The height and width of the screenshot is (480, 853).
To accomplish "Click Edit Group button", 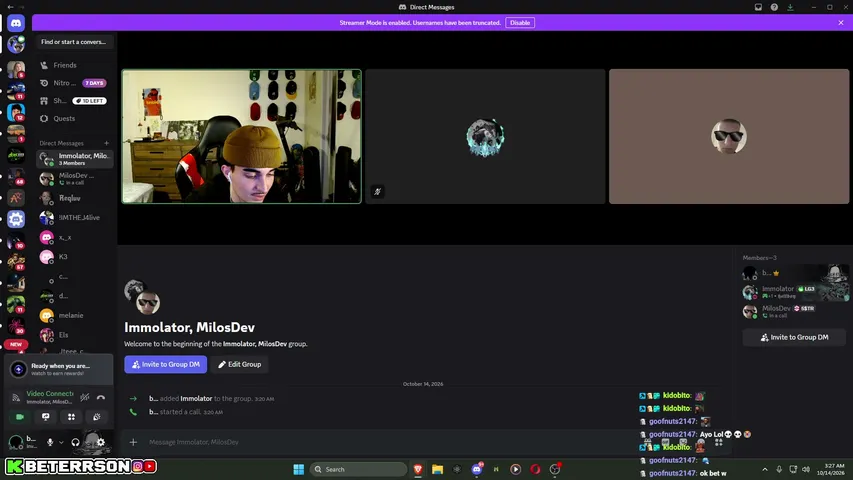I will (239, 365).
